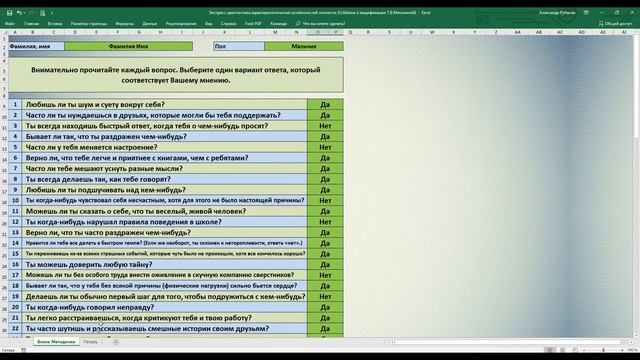
Task: Click question number 13 cell
Action: click(x=15, y=232)
